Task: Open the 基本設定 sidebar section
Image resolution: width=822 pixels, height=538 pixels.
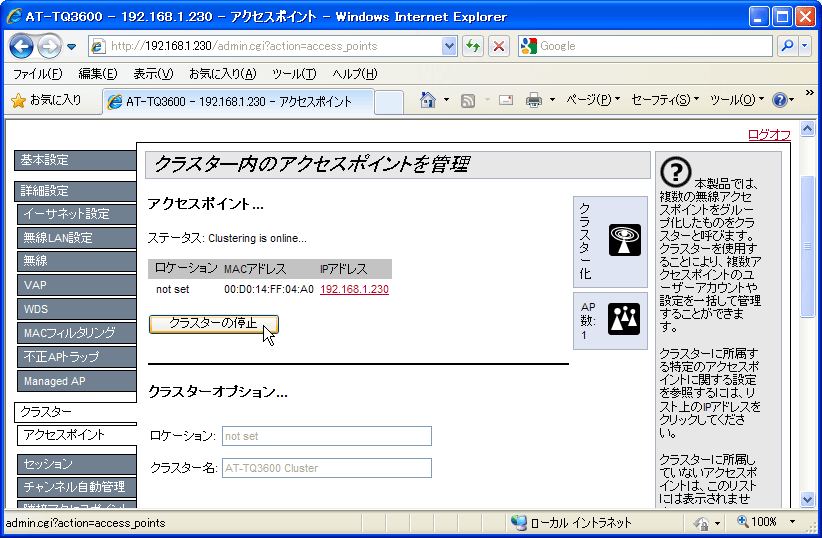Action: (x=75, y=160)
